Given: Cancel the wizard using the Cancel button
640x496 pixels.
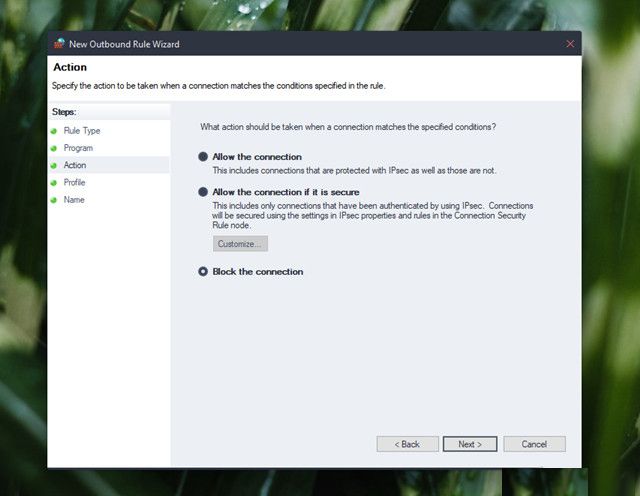Looking at the screenshot, I should coord(534,444).
